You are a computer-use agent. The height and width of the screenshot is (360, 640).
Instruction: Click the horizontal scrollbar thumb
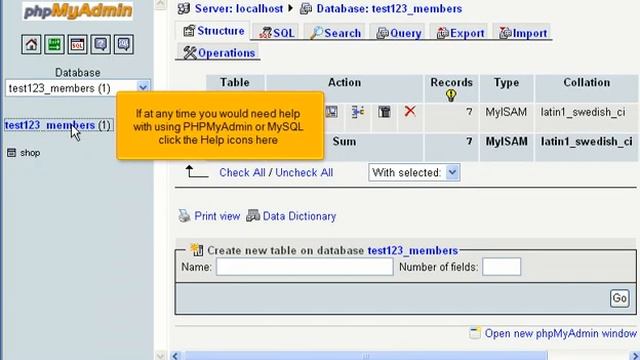click(366, 356)
